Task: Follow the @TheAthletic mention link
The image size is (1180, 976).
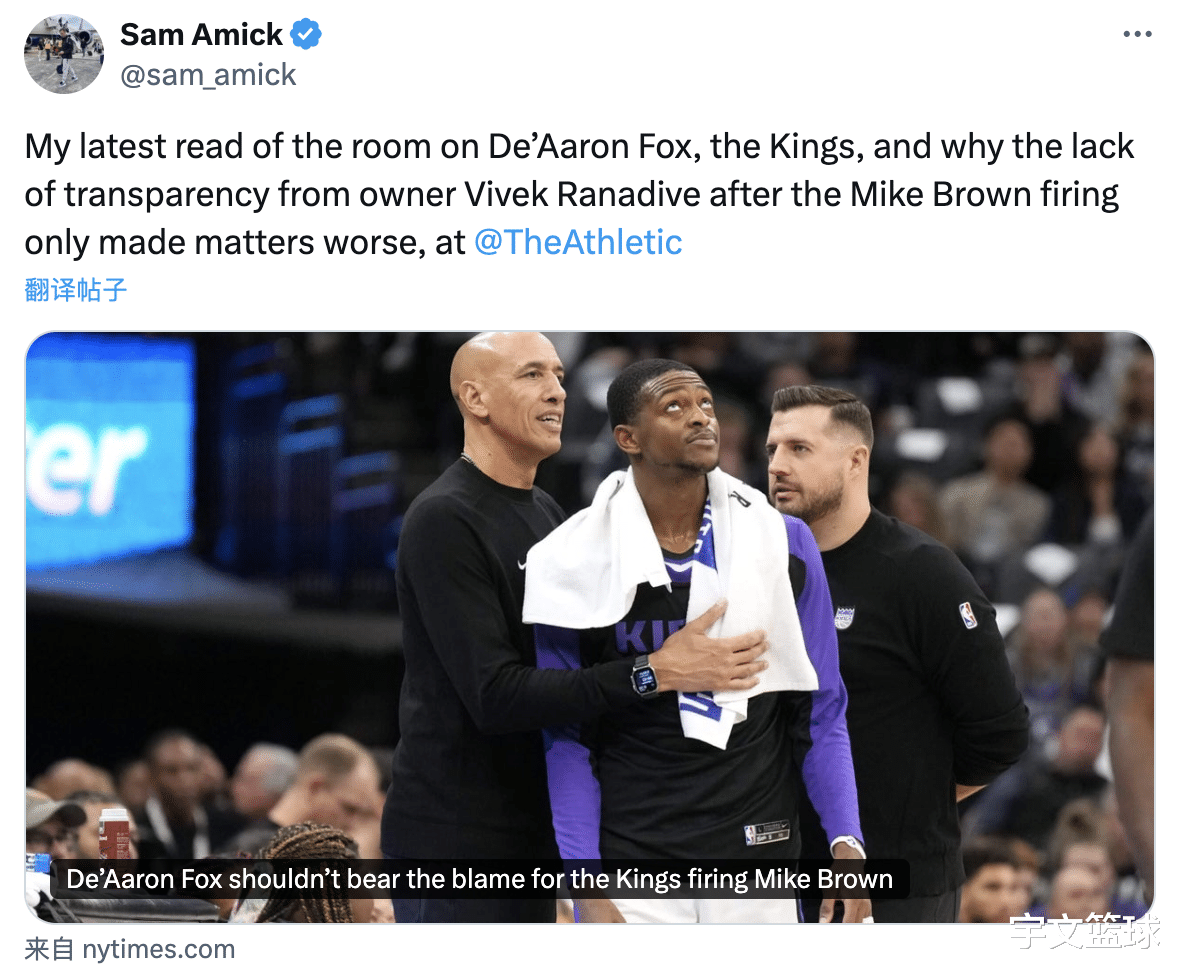Action: point(578,242)
